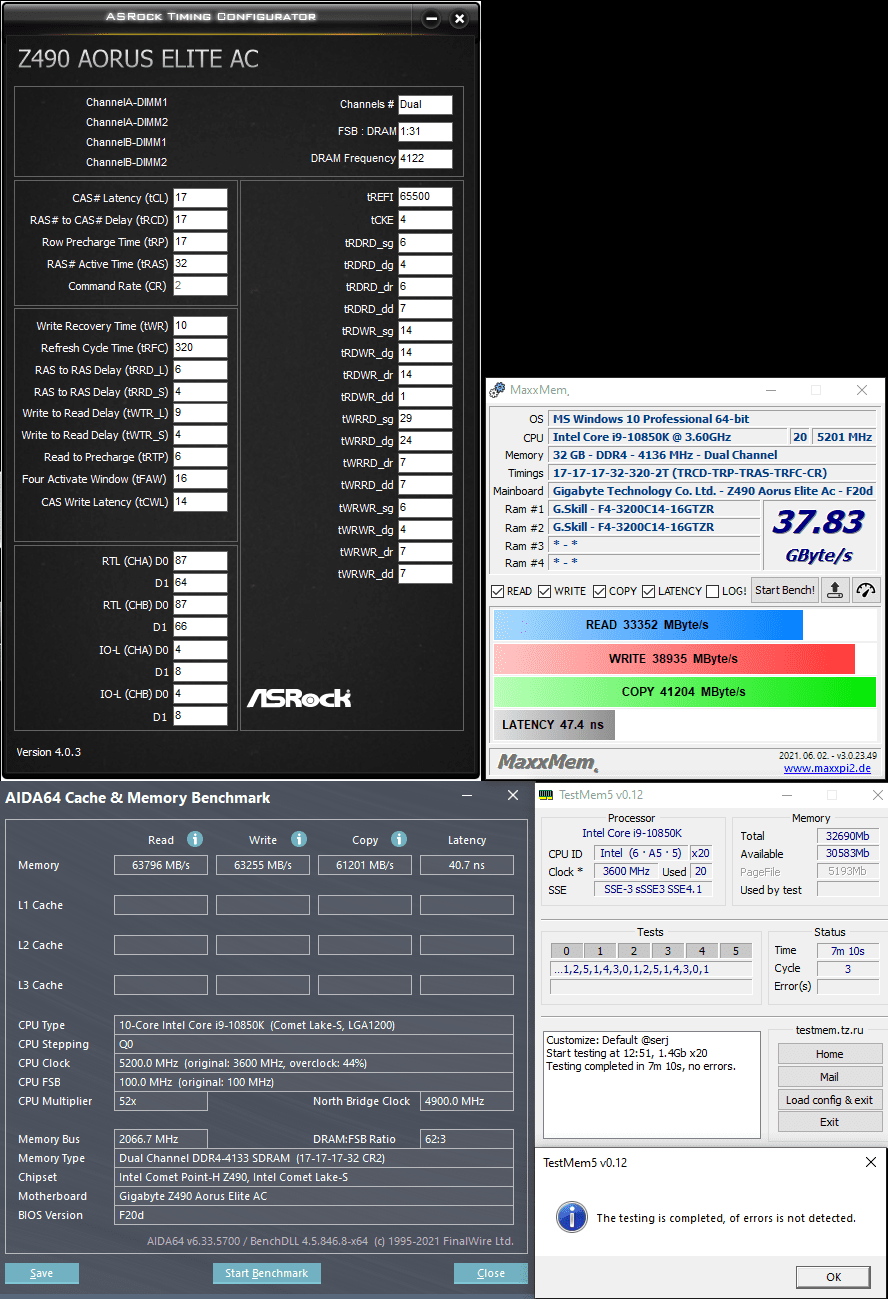Screen dimensions: 888x1299
Task: Click the ChannelA-DIMM1 label in ASRock
Action: point(127,102)
